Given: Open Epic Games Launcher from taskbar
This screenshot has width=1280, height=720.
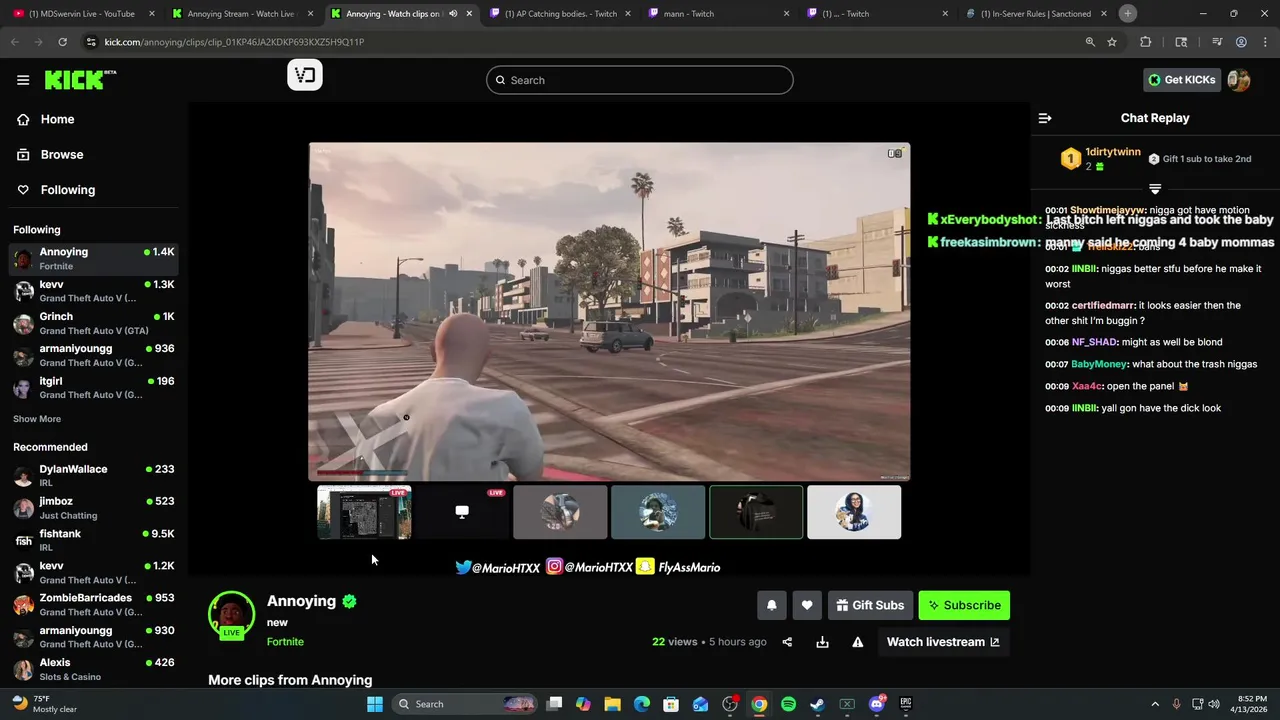Looking at the screenshot, I should (906, 704).
